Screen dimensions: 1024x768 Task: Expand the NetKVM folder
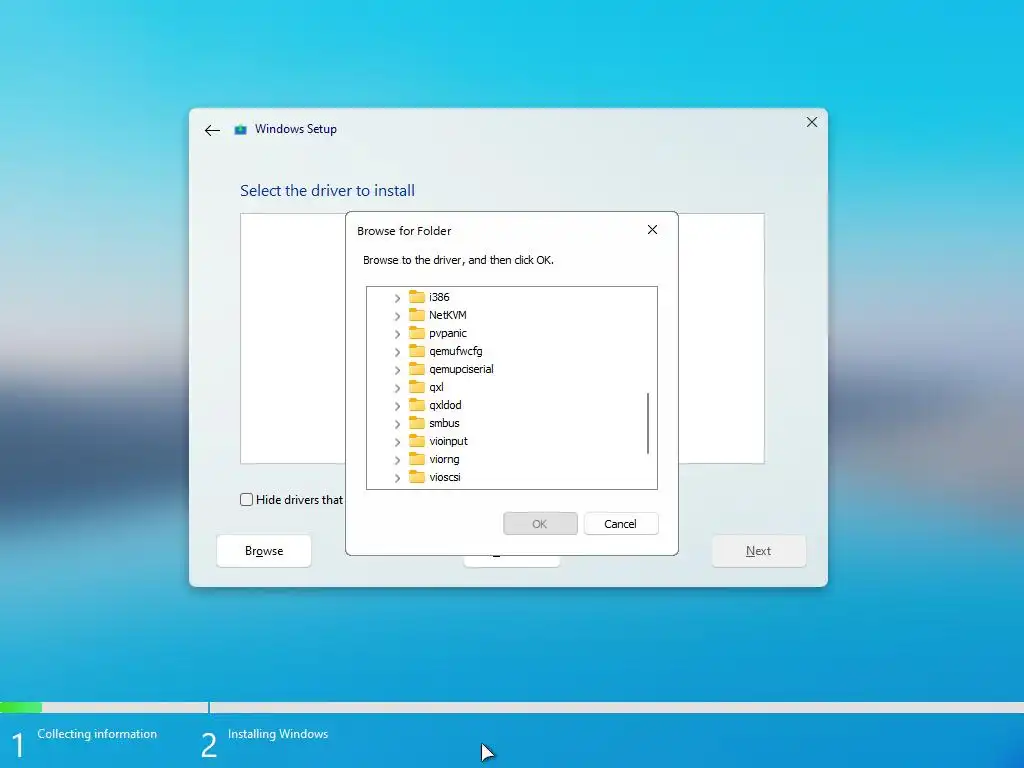397,316
